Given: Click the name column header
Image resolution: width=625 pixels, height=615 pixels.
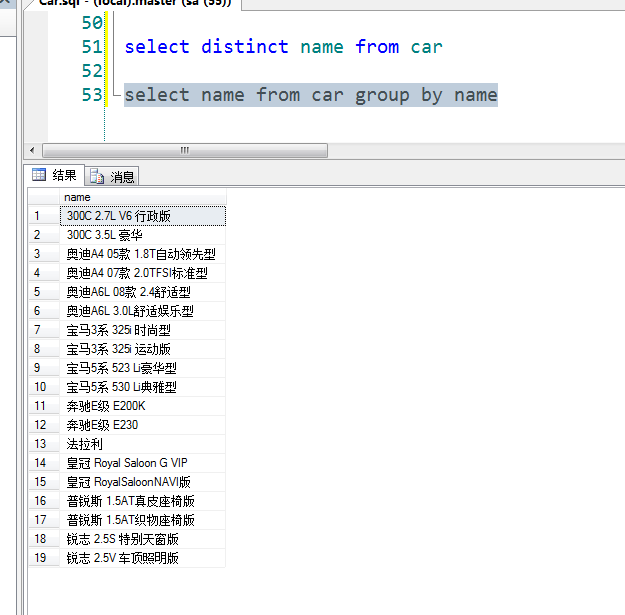Looking at the screenshot, I should (x=143, y=197).
